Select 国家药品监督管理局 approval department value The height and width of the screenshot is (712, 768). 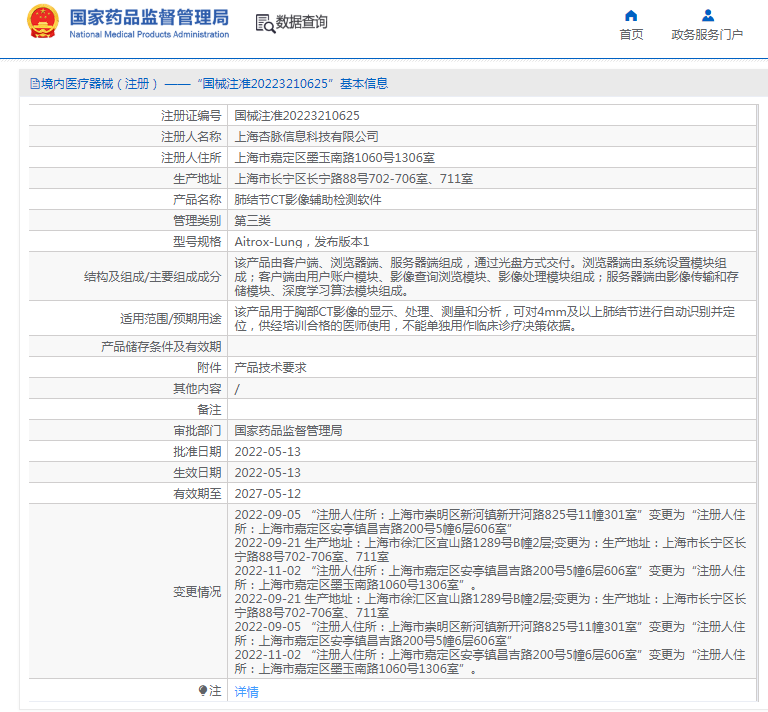pyautogui.click(x=288, y=431)
